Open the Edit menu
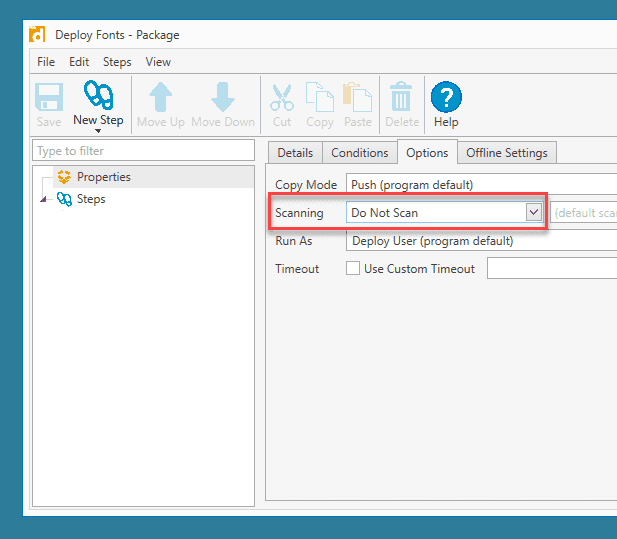The height and width of the screenshot is (539, 617). 79,62
